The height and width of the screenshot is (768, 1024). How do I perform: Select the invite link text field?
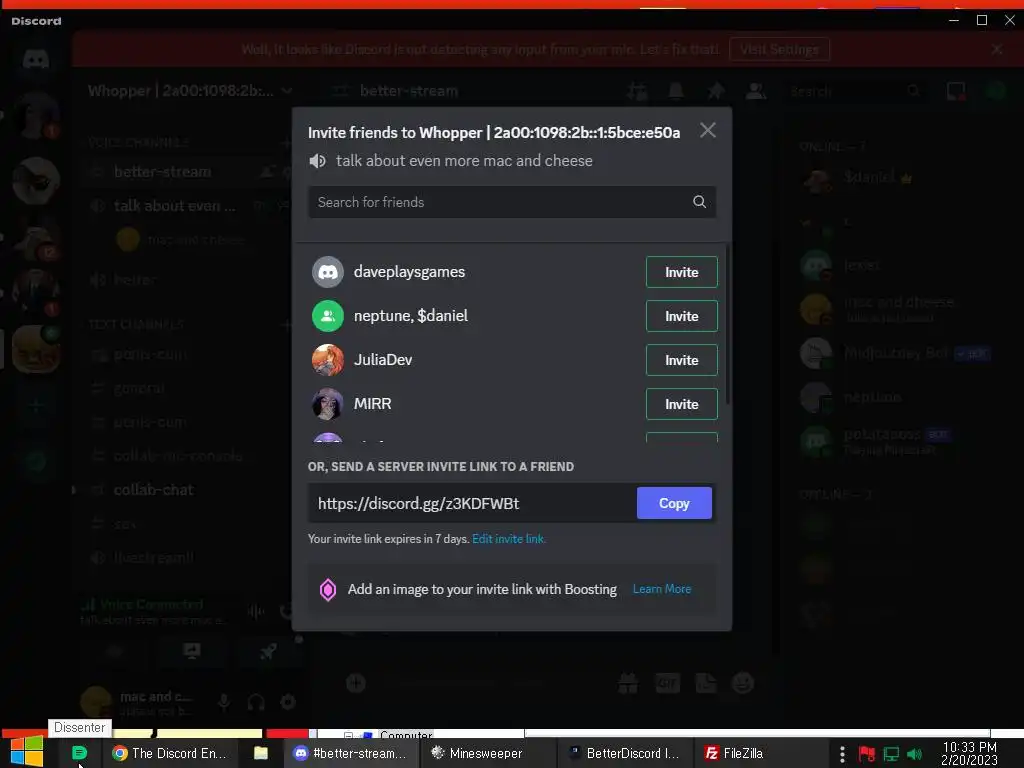pyautogui.click(x=472, y=503)
